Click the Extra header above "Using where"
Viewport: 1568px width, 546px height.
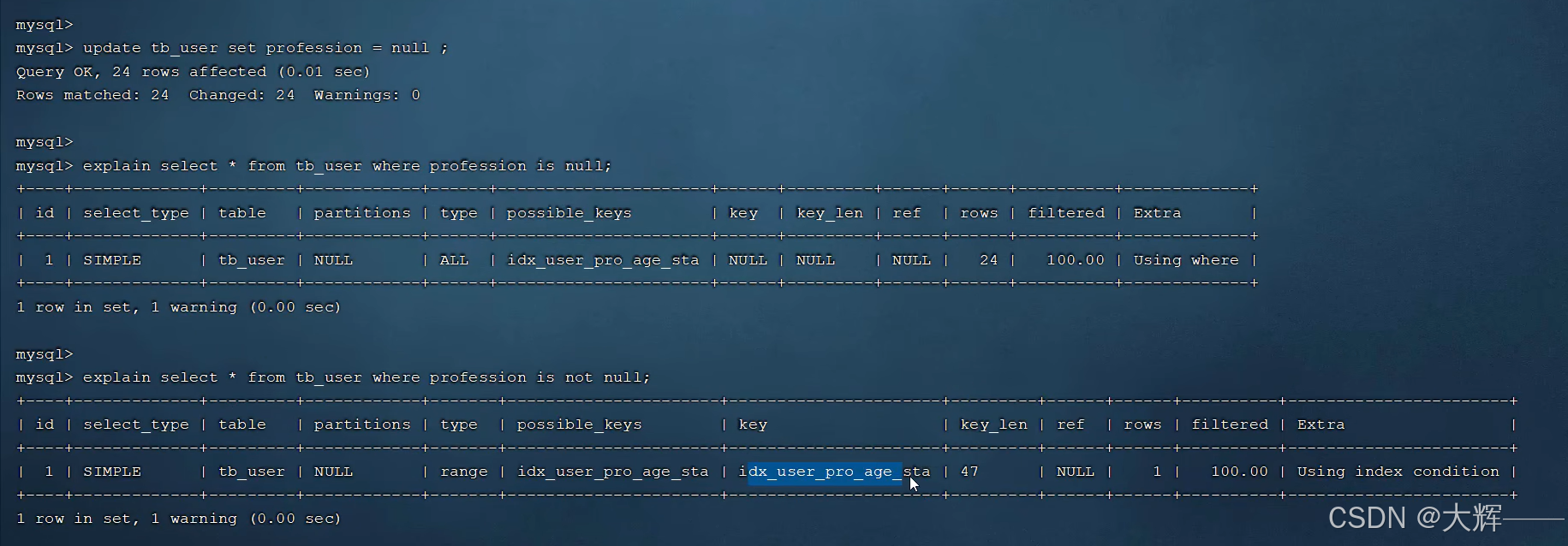tap(1157, 213)
